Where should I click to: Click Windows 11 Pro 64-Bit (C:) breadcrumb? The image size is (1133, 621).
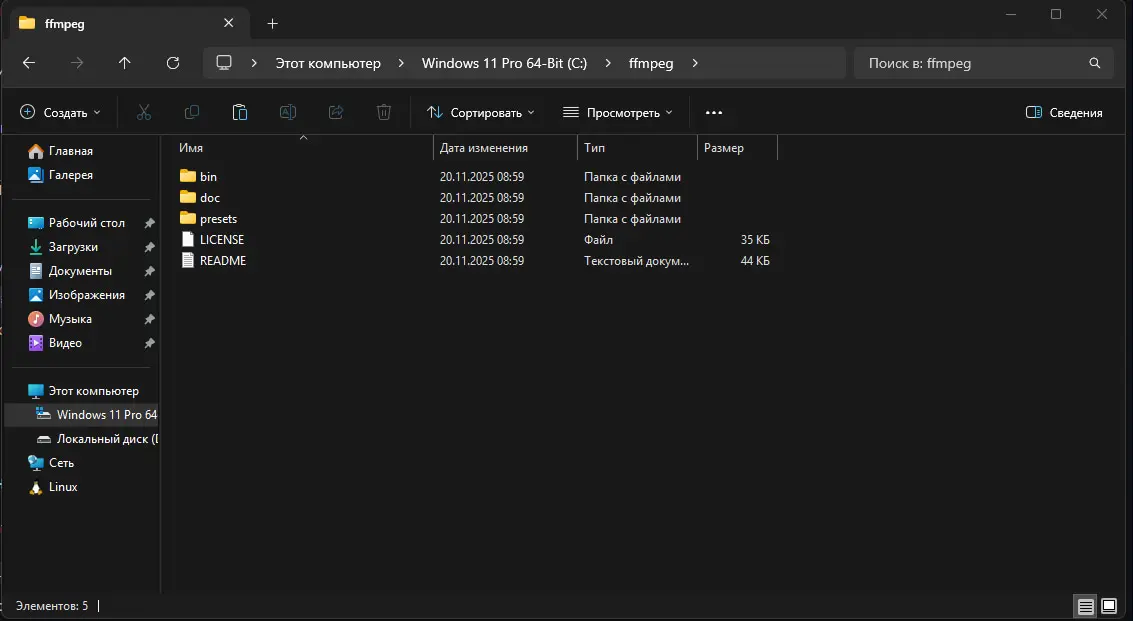click(x=504, y=64)
